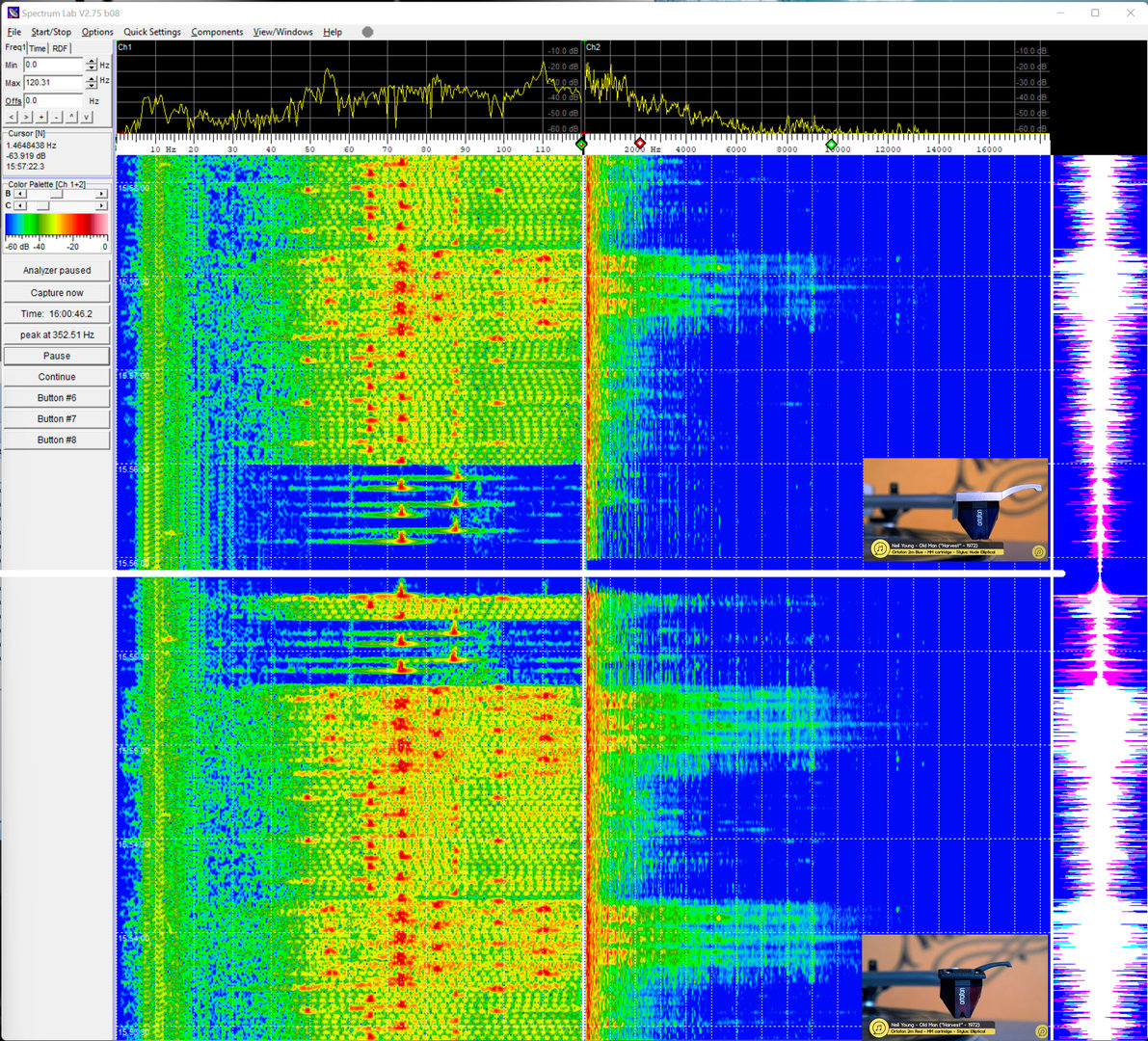The height and width of the screenshot is (1041, 1148).
Task: Open the Options menu
Action: tap(97, 32)
